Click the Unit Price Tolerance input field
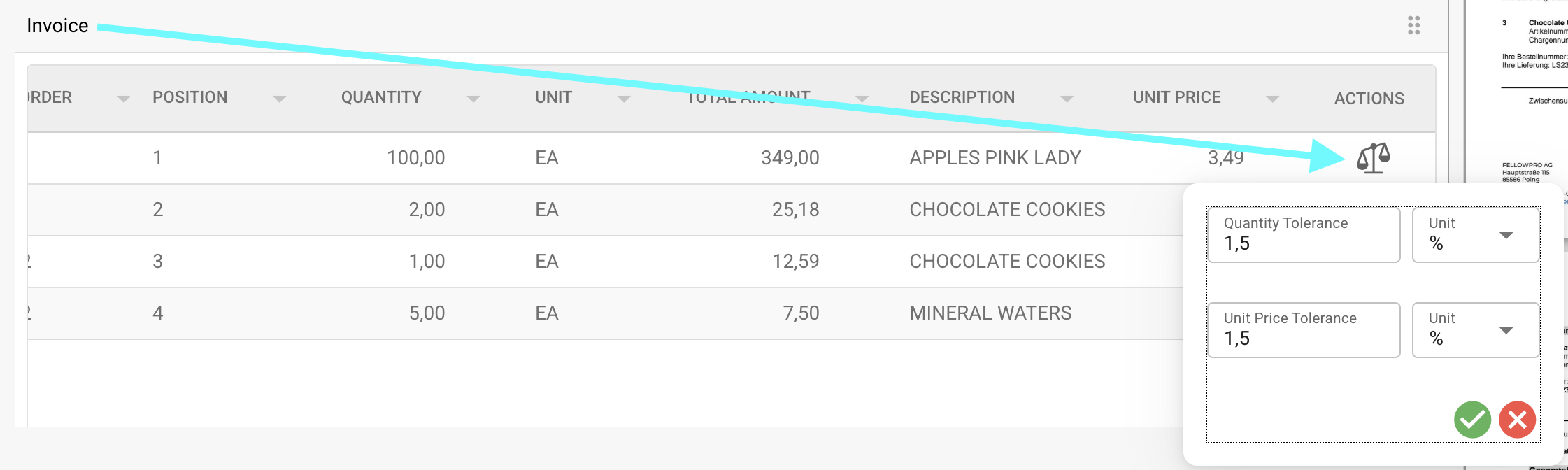The width and height of the screenshot is (1568, 470). (1304, 337)
